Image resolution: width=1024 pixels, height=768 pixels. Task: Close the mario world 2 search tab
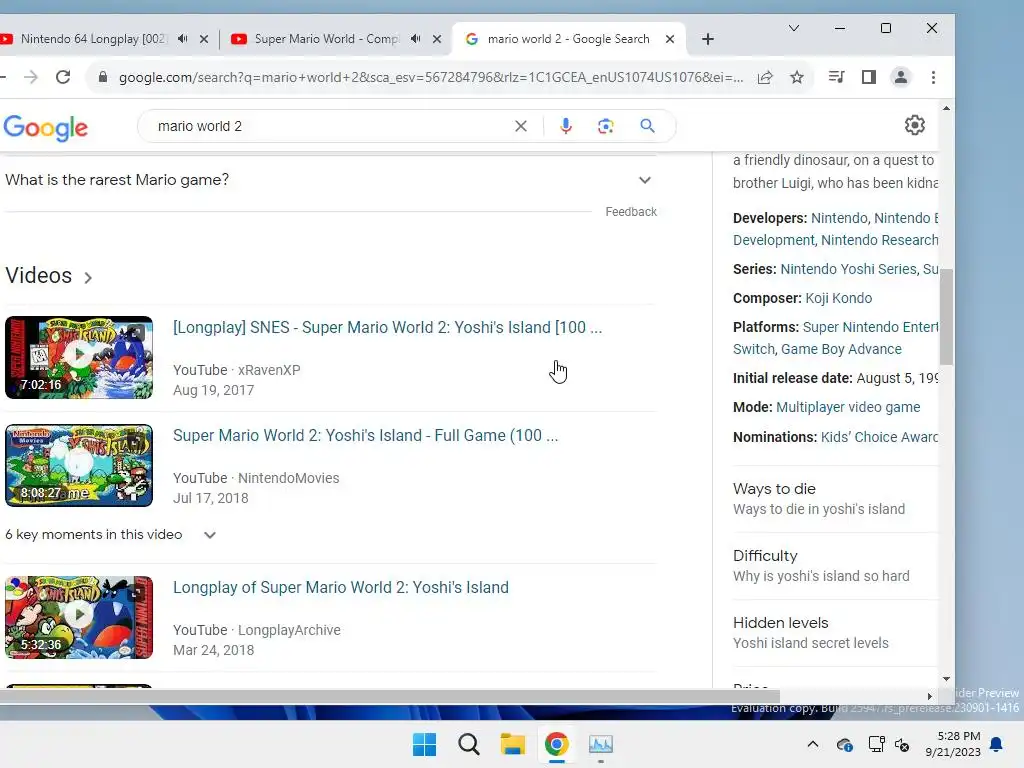pos(670,39)
